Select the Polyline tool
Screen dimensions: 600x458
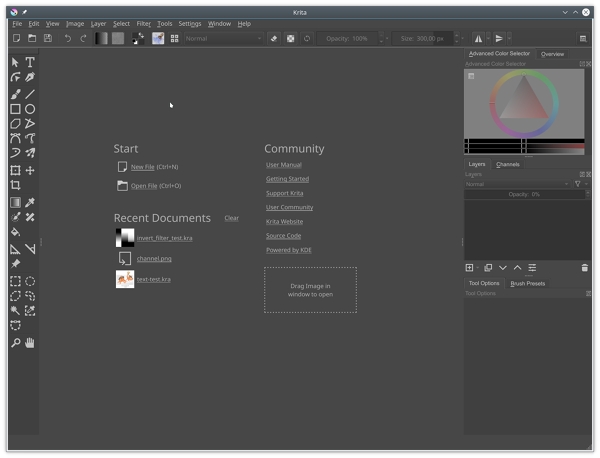[30, 124]
